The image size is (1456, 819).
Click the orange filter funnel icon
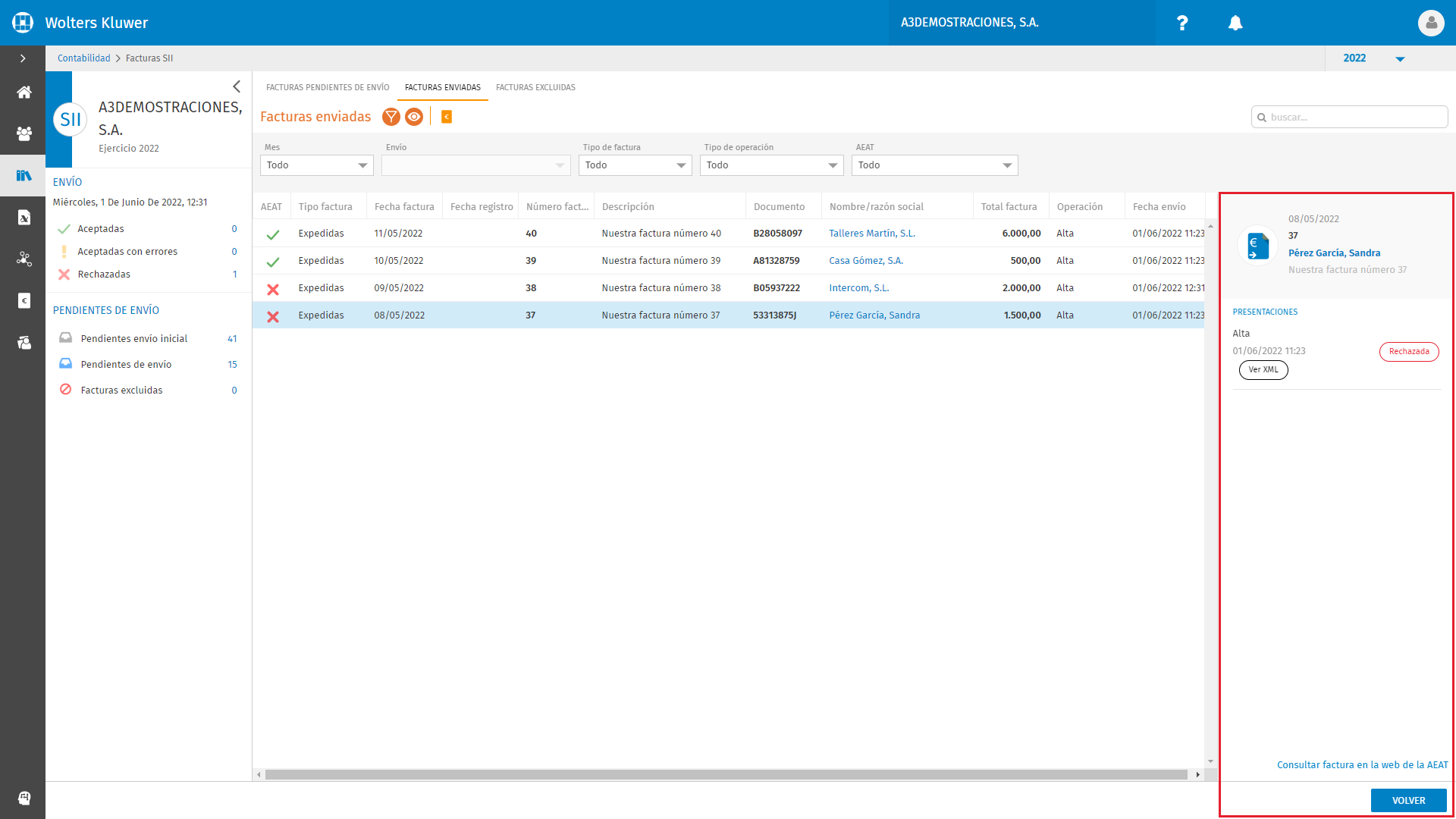pyautogui.click(x=391, y=117)
